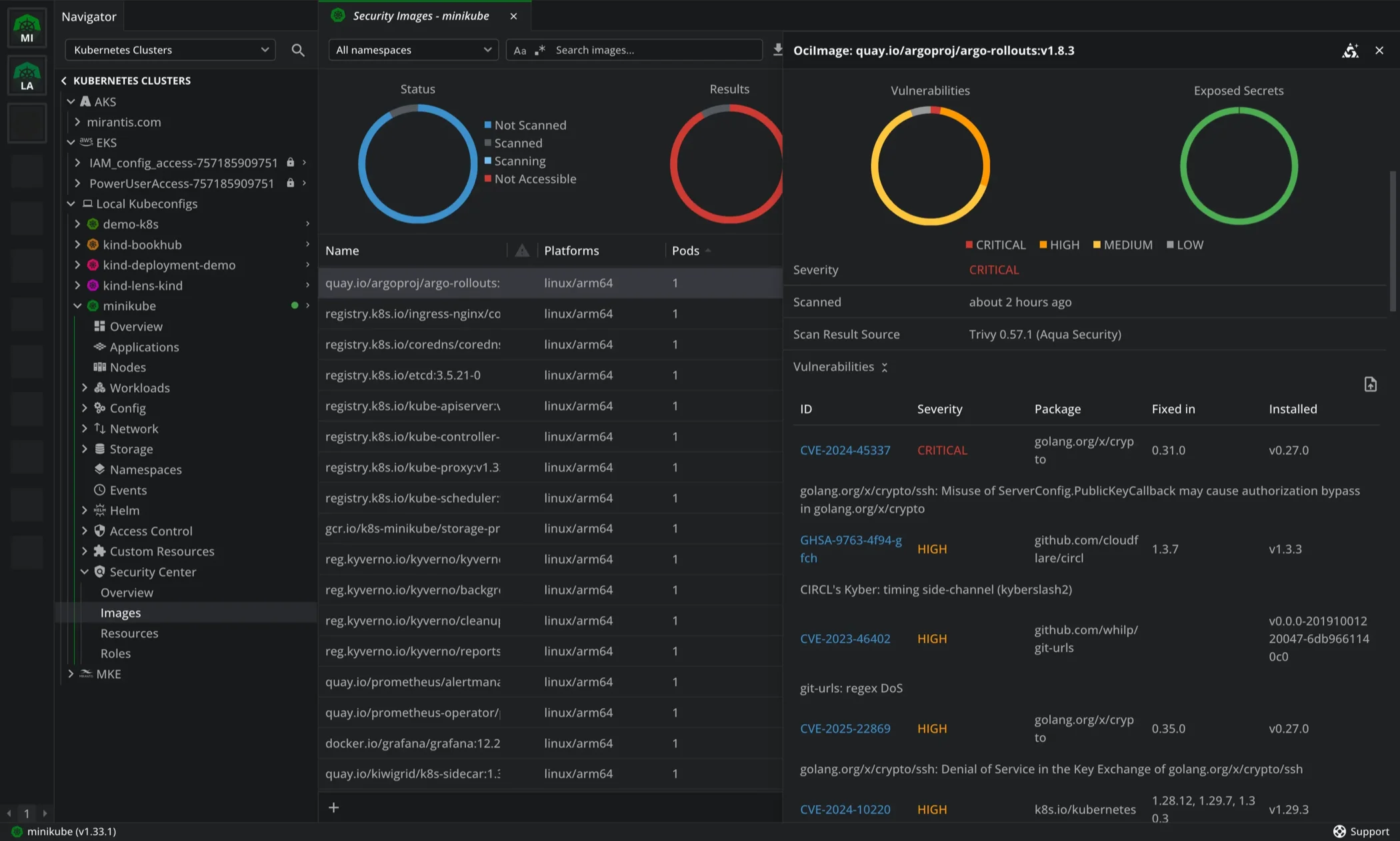Viewport: 1400px width, 841px height.
Task: Collapse the AKS group
Action: [71, 101]
